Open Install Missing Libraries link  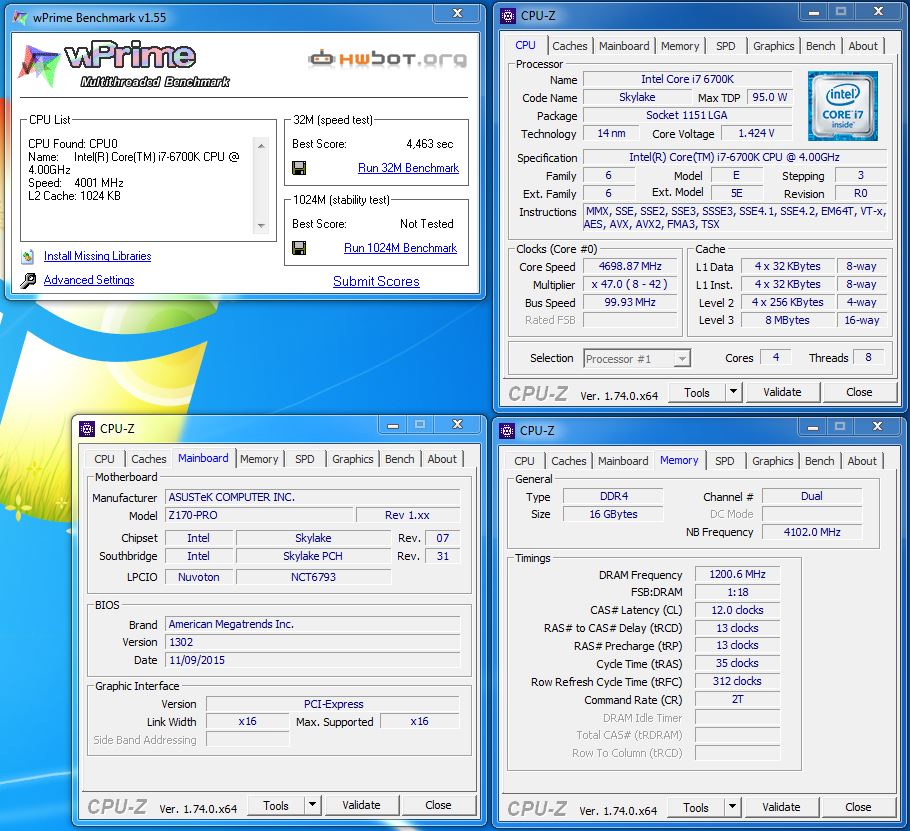coord(98,256)
